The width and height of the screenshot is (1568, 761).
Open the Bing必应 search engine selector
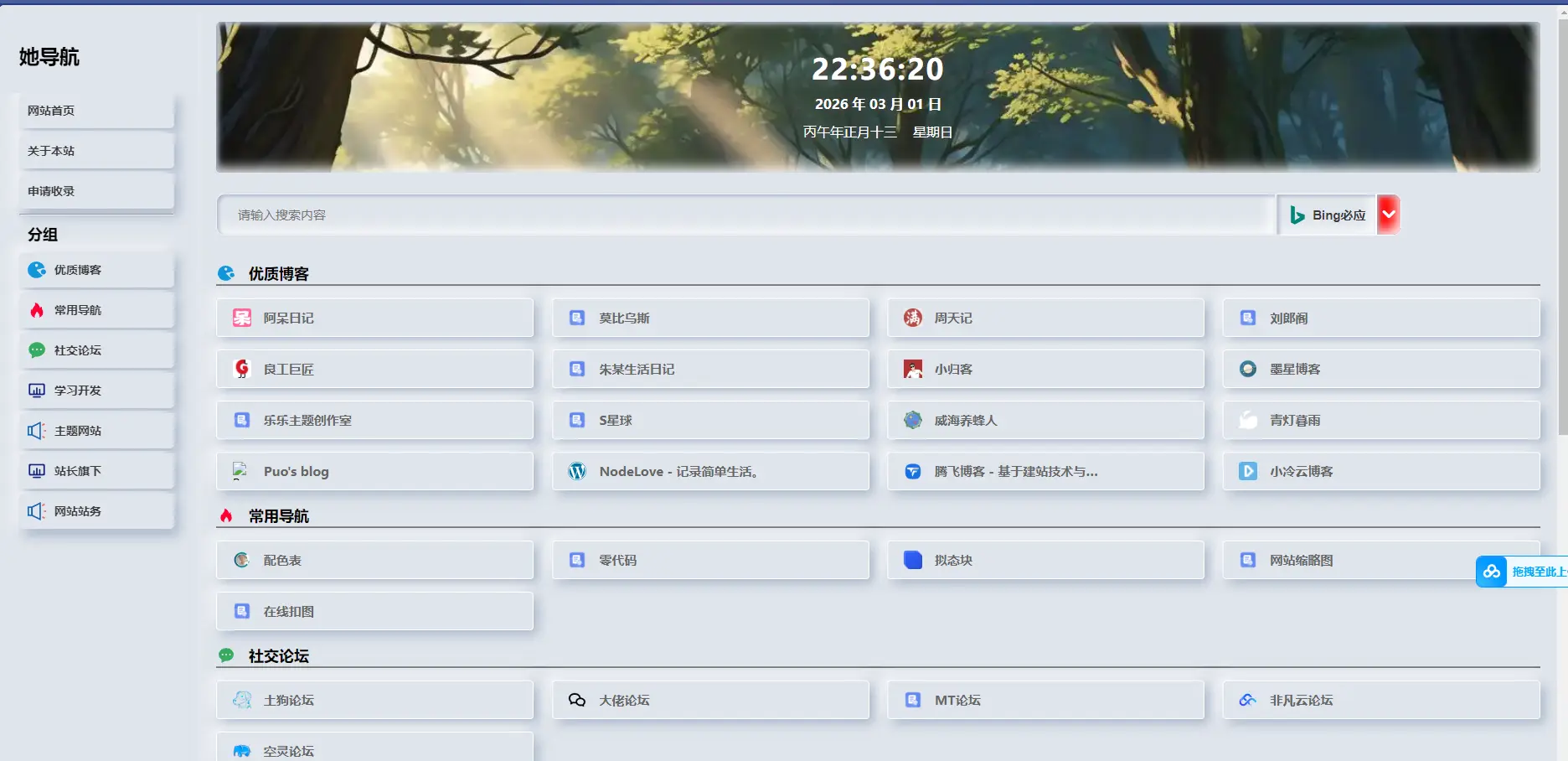1328,215
